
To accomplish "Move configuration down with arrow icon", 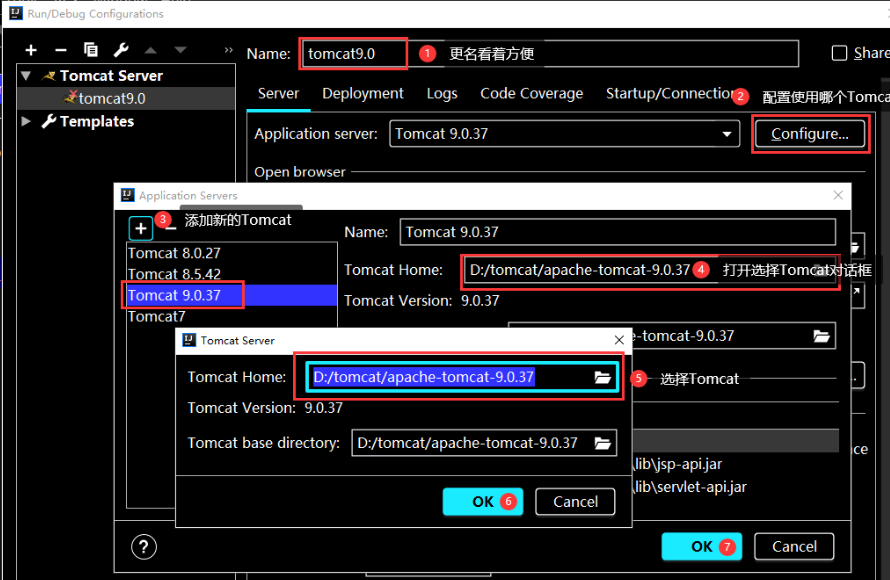I will click(178, 48).
